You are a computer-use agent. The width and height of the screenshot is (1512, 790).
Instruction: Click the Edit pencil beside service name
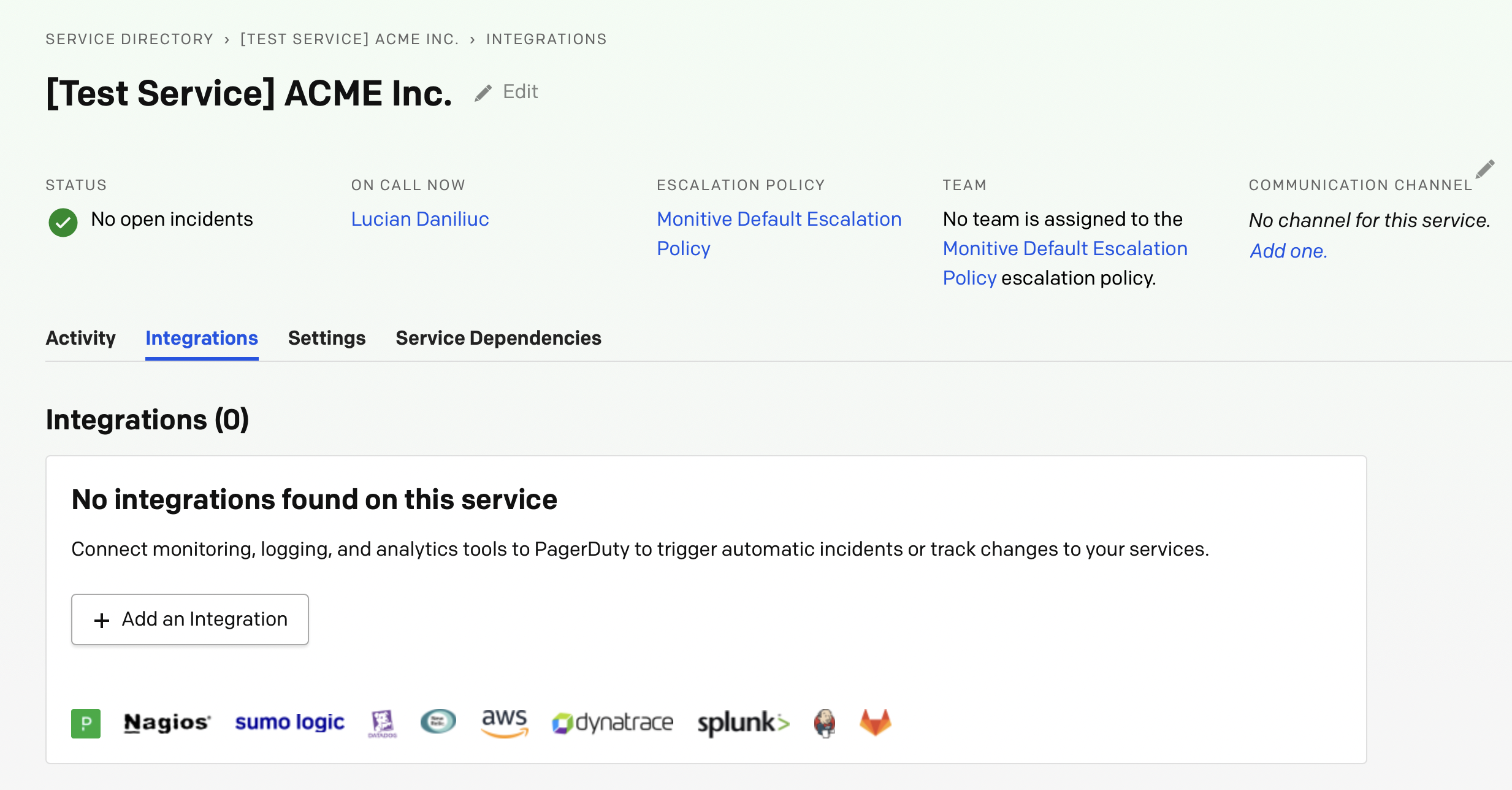click(x=506, y=92)
